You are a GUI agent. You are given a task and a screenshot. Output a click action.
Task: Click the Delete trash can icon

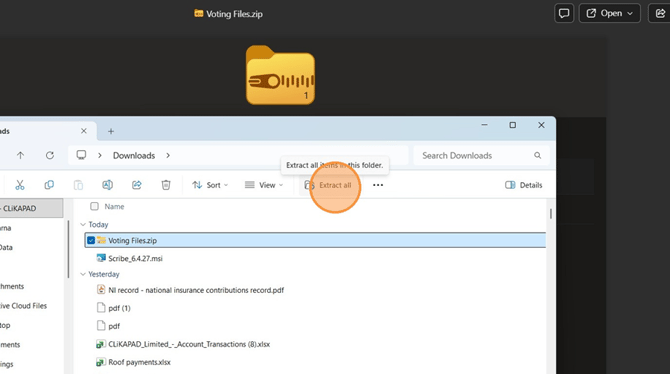[166, 185]
